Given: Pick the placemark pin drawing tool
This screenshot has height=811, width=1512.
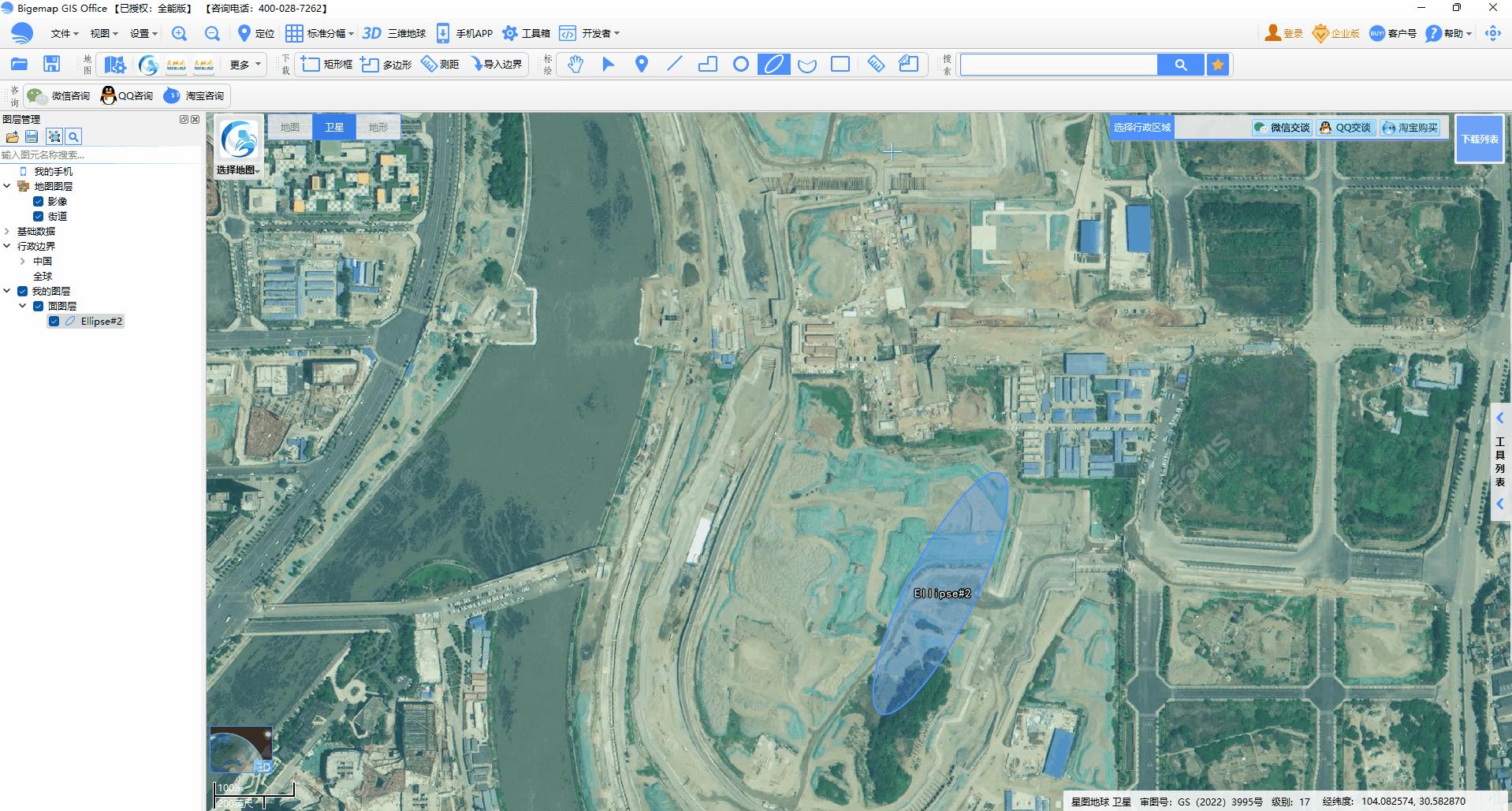Looking at the screenshot, I should coord(642,65).
